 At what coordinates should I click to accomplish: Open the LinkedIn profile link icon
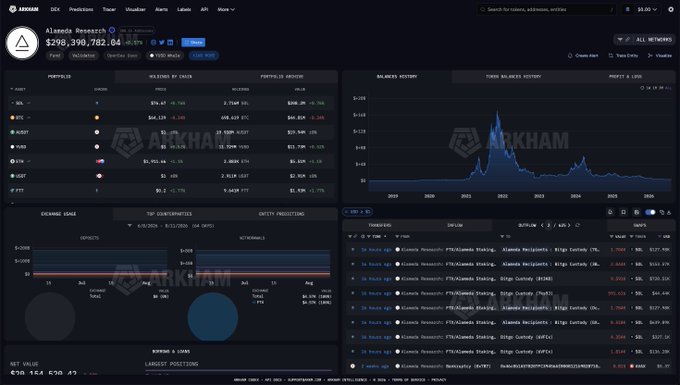point(170,42)
